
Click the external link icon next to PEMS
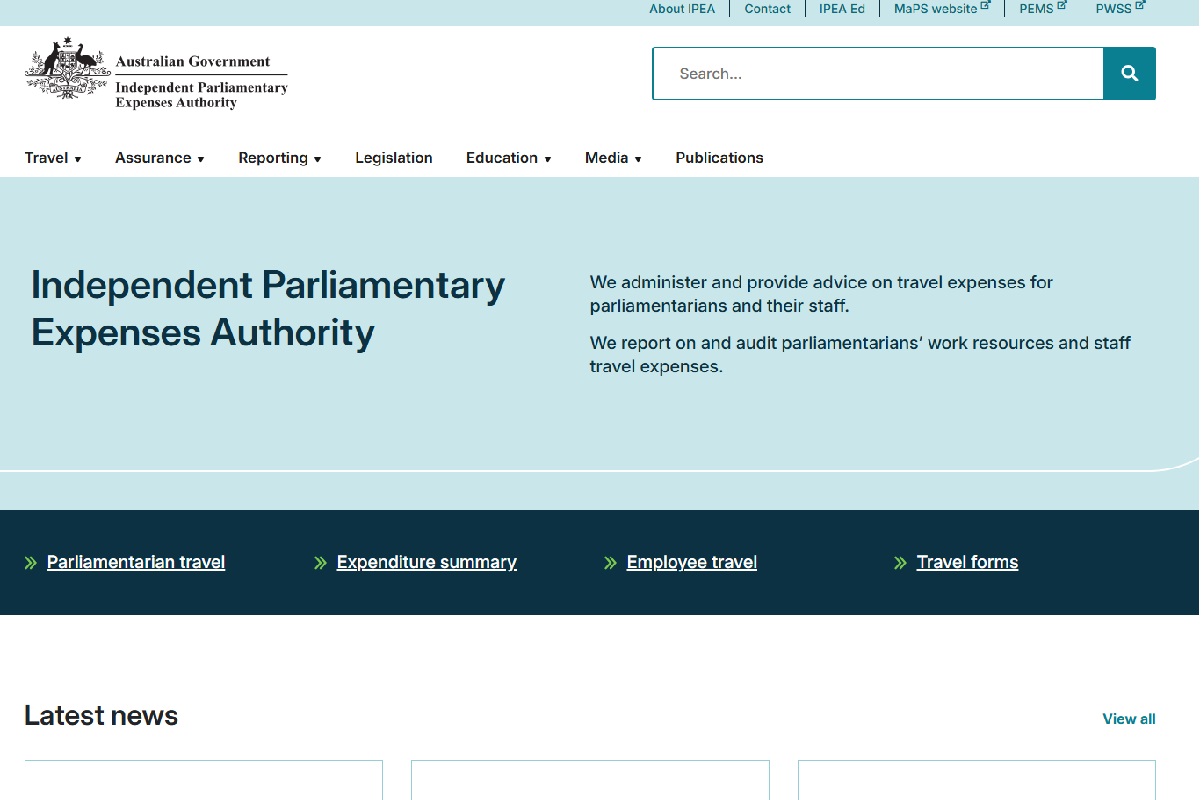tap(1064, 4)
